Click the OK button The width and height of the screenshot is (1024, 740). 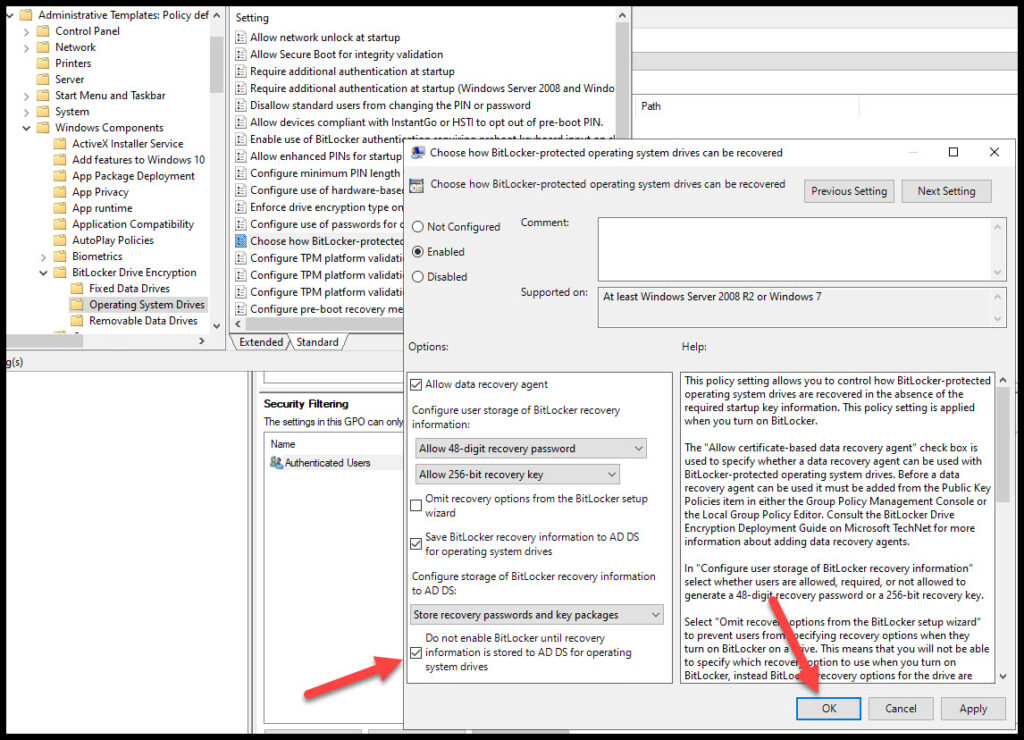pos(828,709)
